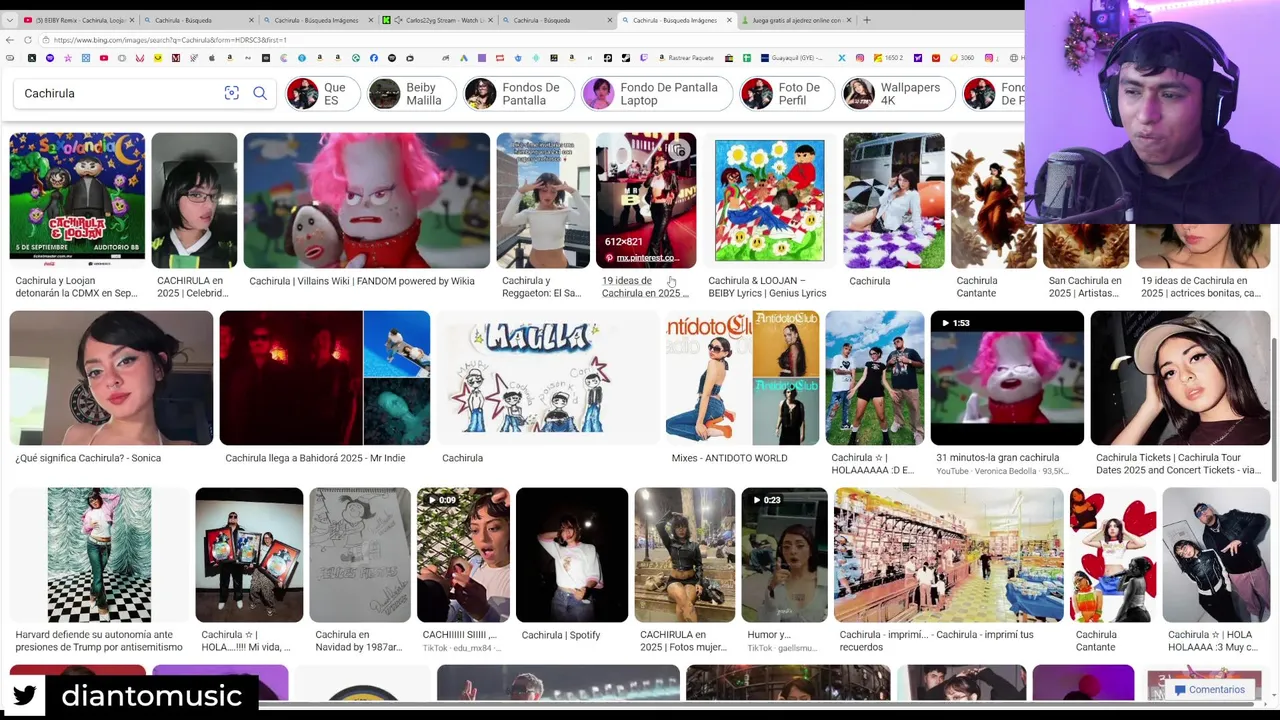Open 'Cachirula en Navidad by 1987ar' sketch
Viewport: 1280px width, 720px height.
pos(360,555)
